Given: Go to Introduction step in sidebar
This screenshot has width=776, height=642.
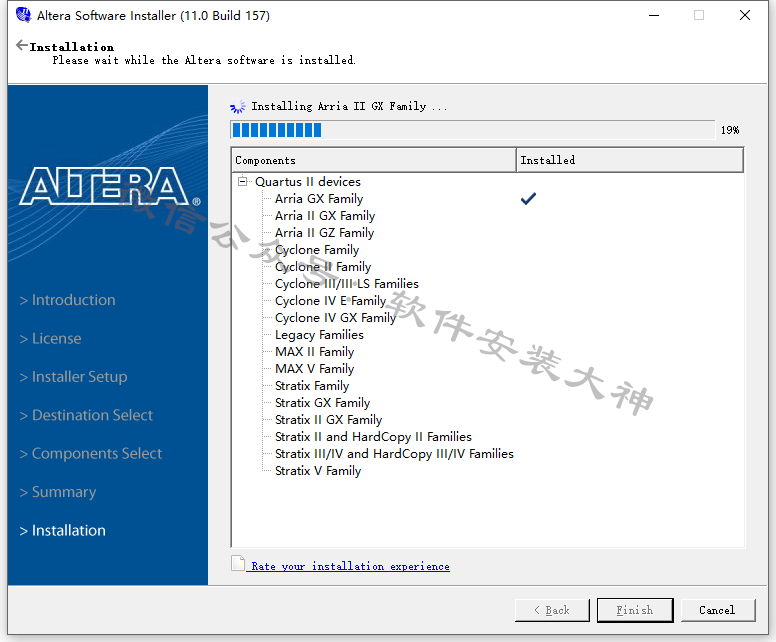Looking at the screenshot, I should click(x=67, y=300).
